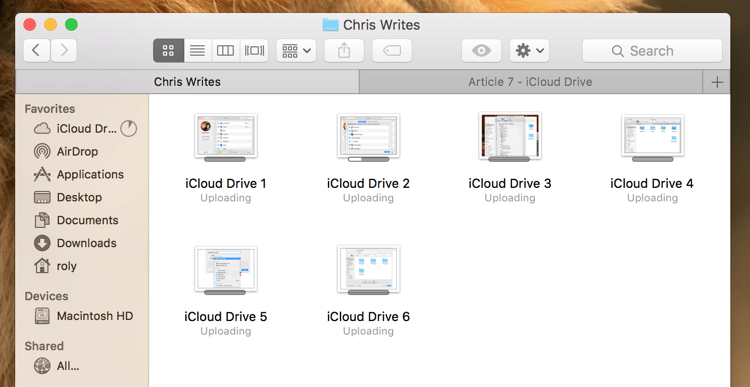Image resolution: width=750 pixels, height=387 pixels.
Task: Click the Applications A-shaped icon
Action: [x=42, y=174]
